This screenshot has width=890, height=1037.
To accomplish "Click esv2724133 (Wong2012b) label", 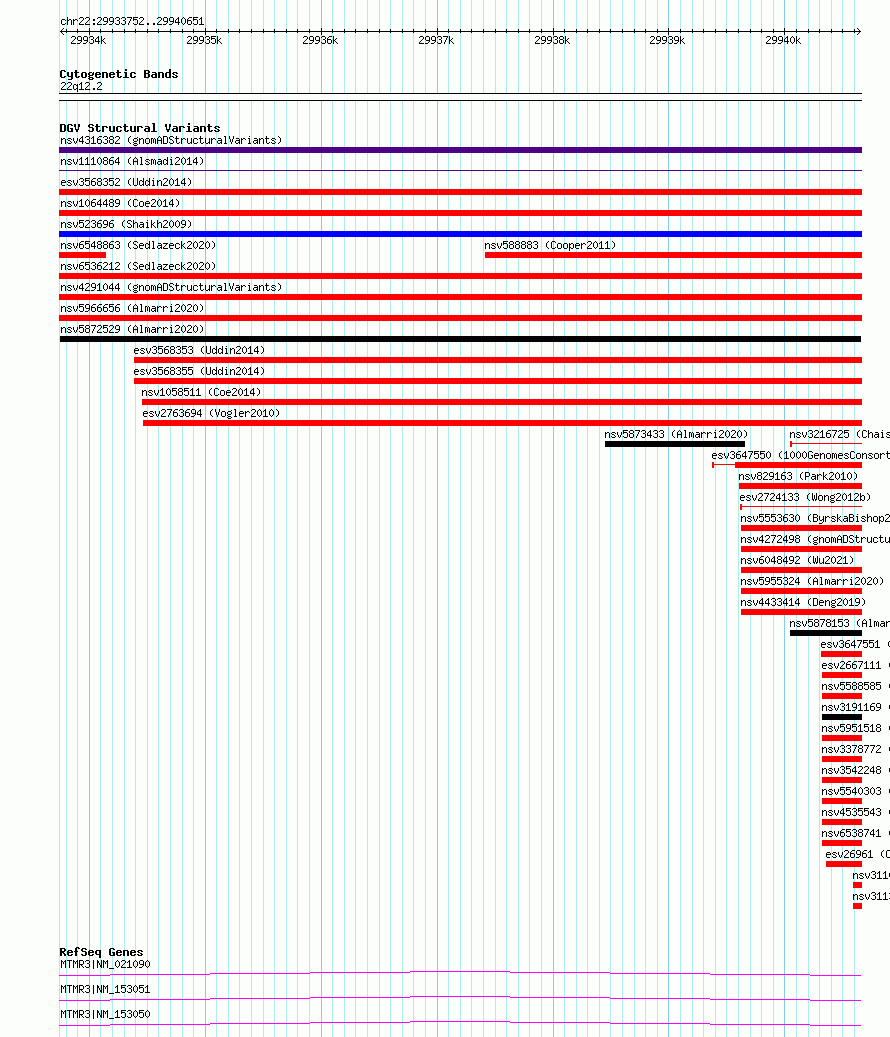I will pyautogui.click(x=805, y=497).
